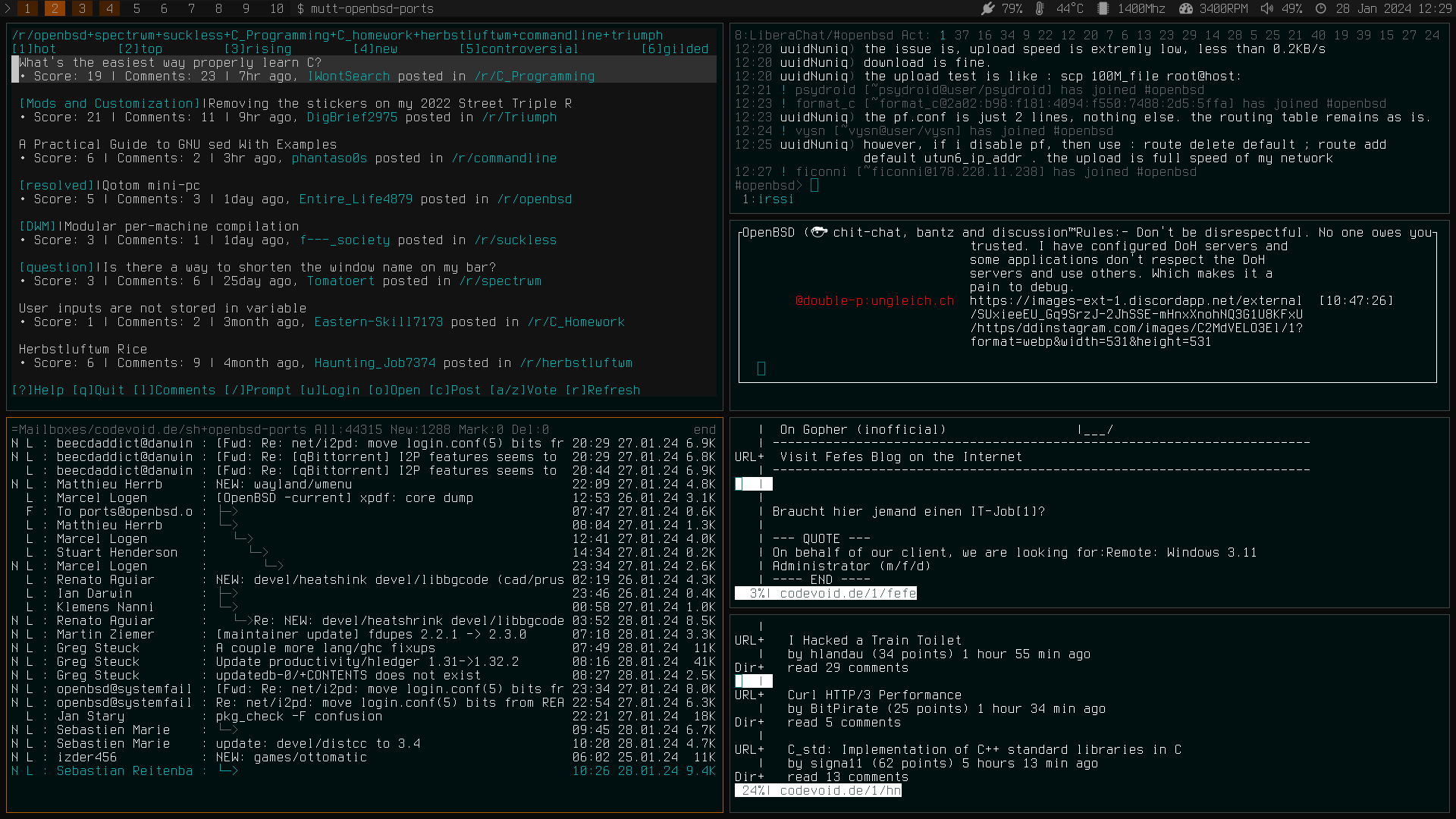Open the [?]Help command
This screenshot has width=1456, height=819.
pos(38,390)
